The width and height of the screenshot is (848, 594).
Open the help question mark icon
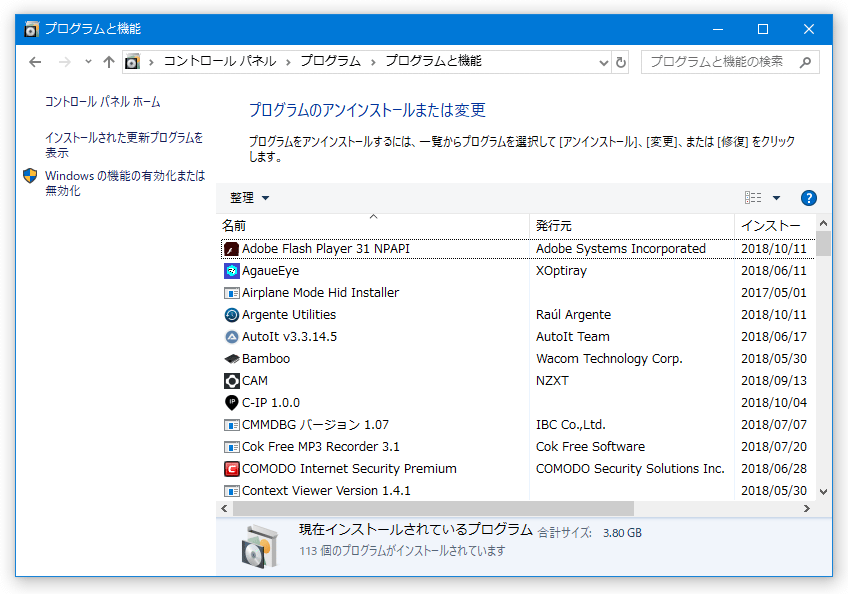coord(809,198)
